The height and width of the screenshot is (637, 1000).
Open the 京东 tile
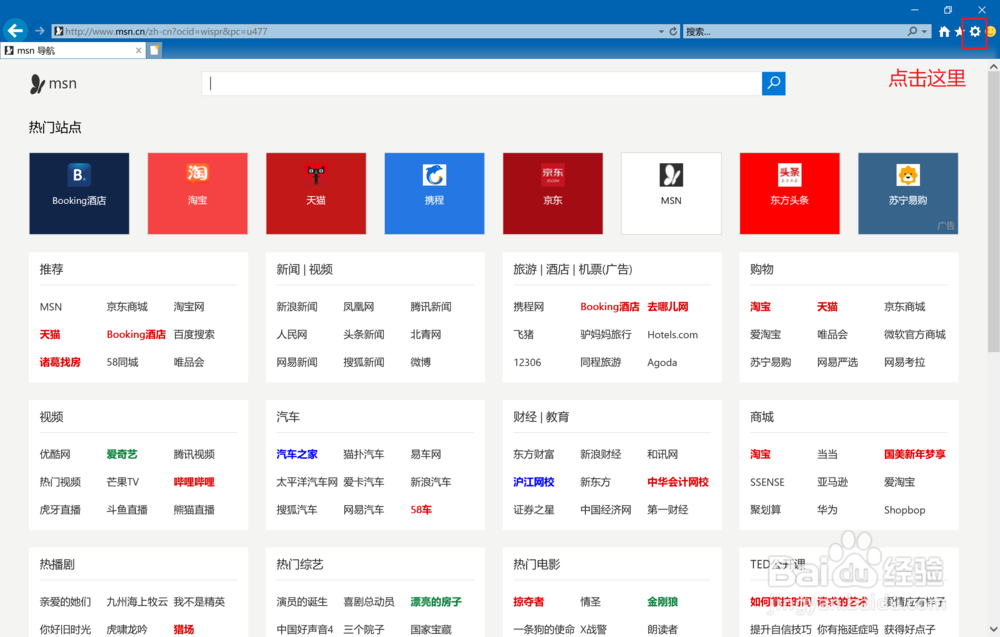pyautogui.click(x=553, y=193)
